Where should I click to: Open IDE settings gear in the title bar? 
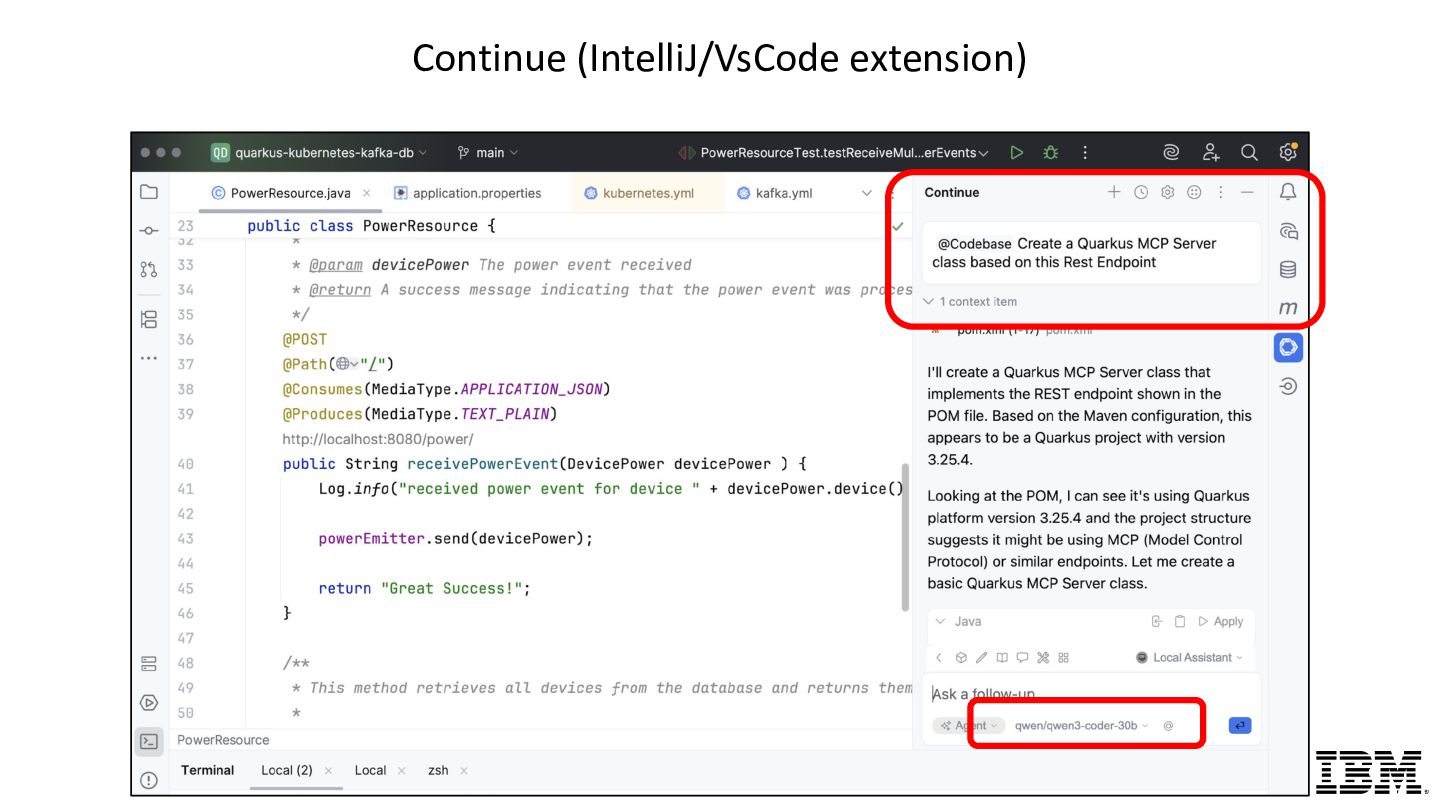1288,152
